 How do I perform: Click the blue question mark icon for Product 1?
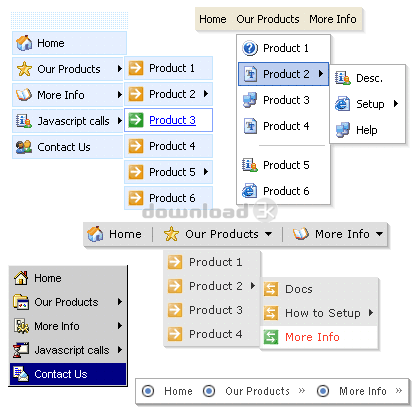pos(250,48)
